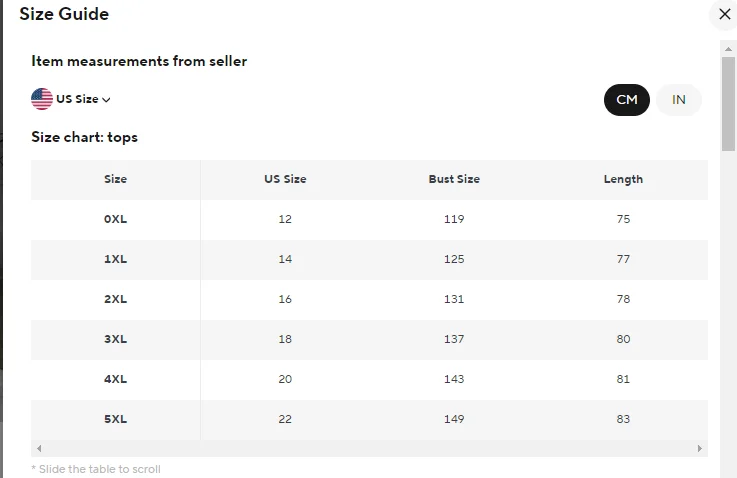Image resolution: width=737 pixels, height=478 pixels.
Task: Expand the US Size chevron dropdown
Action: tap(106, 100)
